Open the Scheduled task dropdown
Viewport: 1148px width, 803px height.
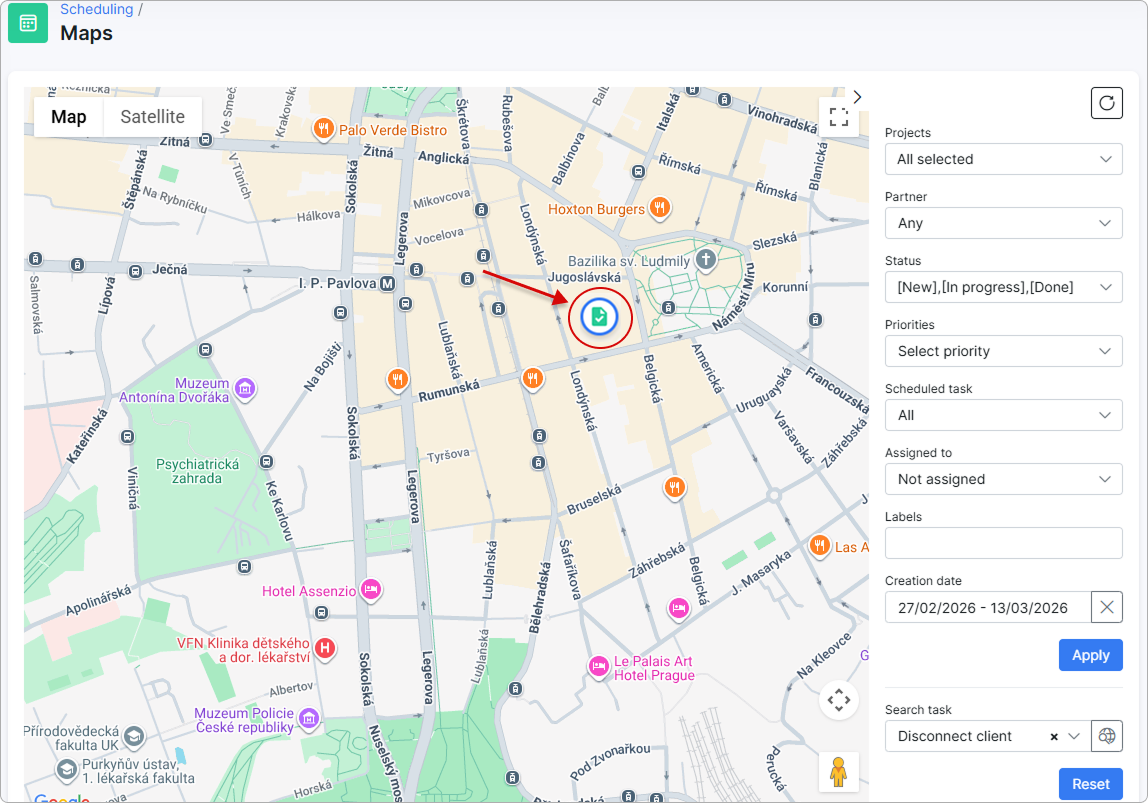pos(1003,415)
